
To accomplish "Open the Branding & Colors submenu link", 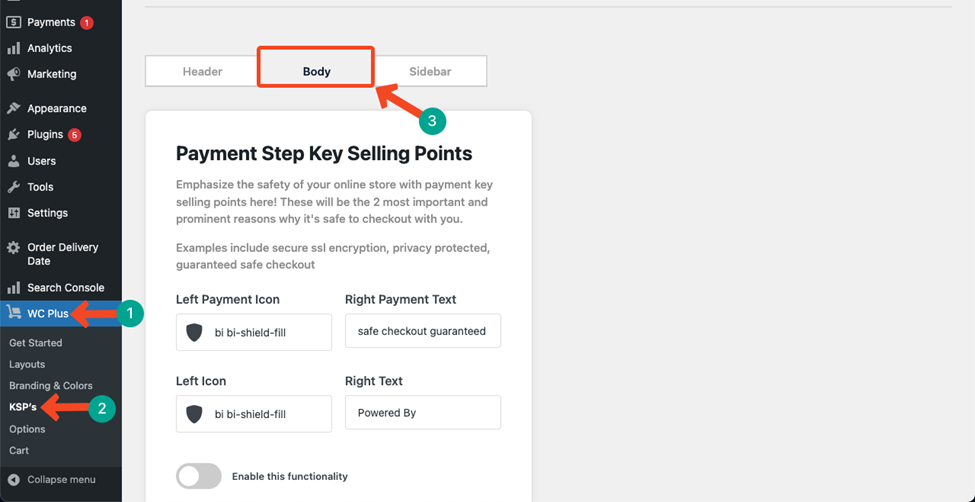I will pyautogui.click(x=51, y=386).
